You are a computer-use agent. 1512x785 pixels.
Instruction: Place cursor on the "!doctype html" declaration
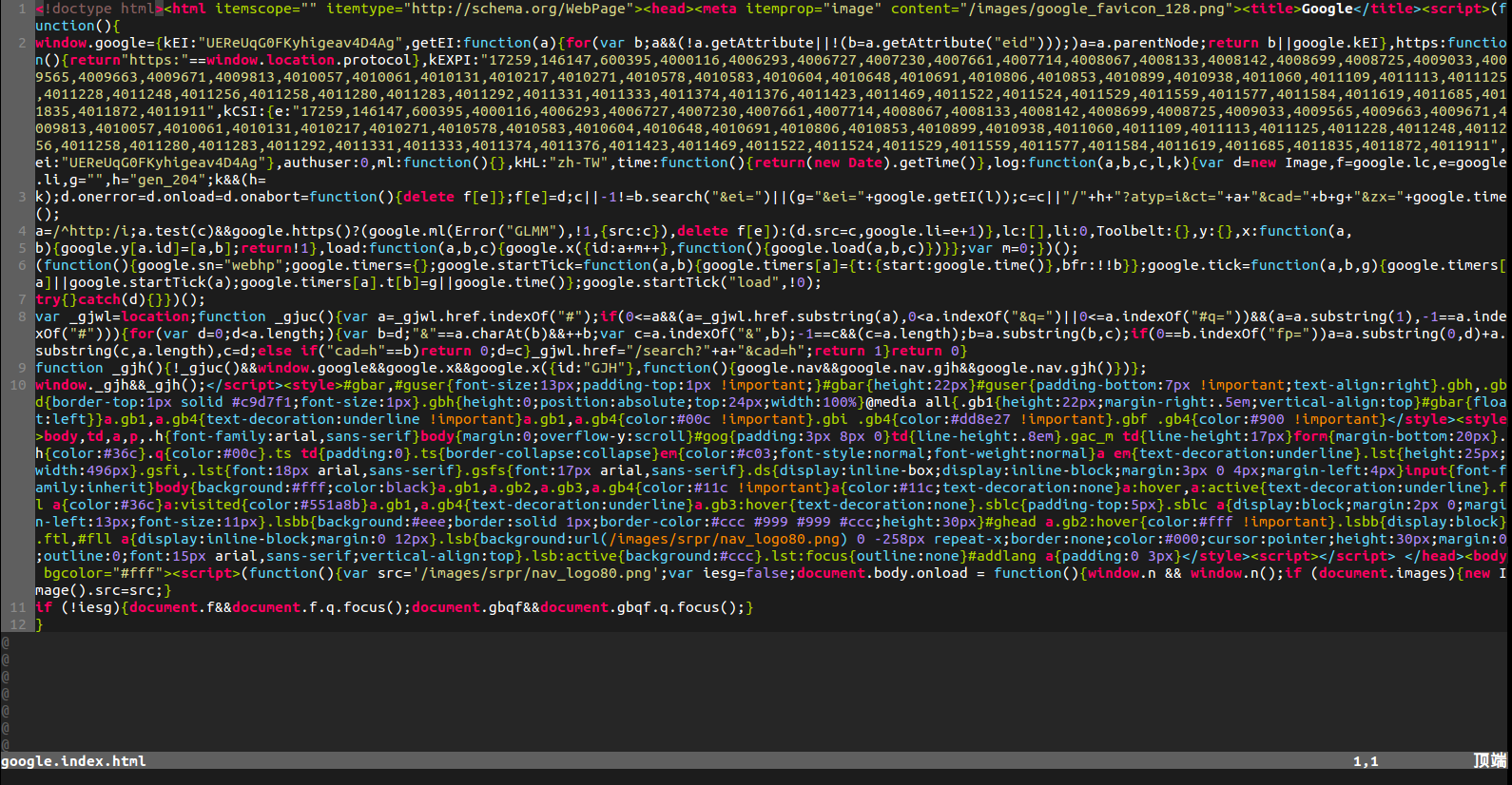point(99,9)
